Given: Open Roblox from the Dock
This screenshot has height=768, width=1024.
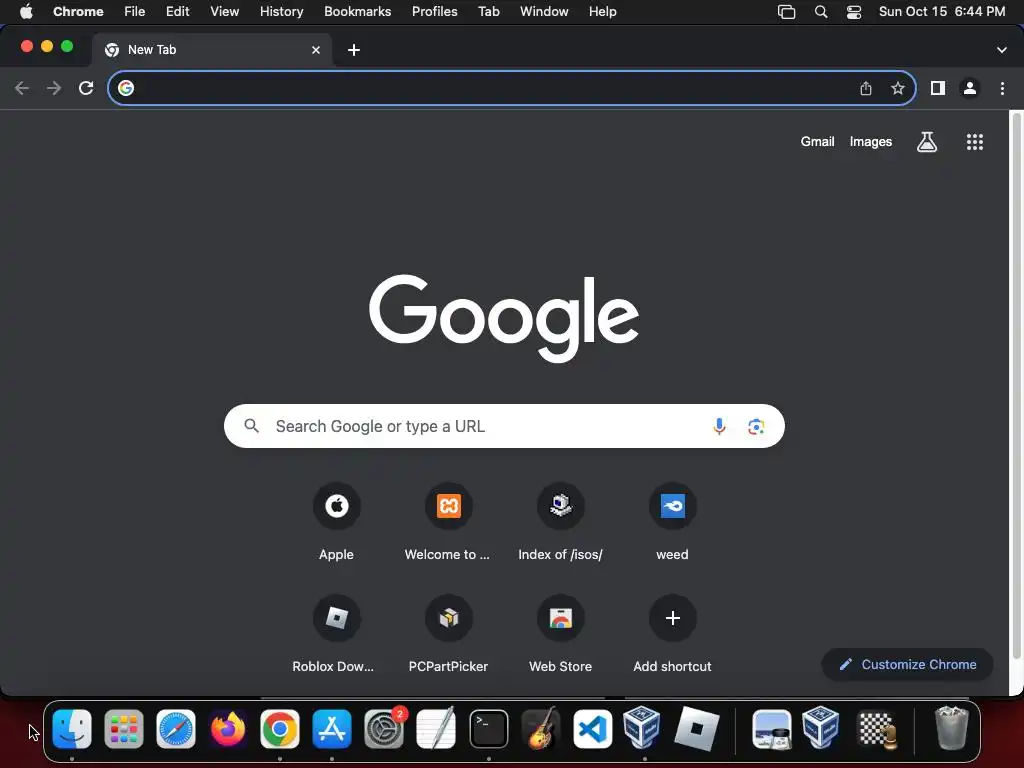Looking at the screenshot, I should 697,729.
